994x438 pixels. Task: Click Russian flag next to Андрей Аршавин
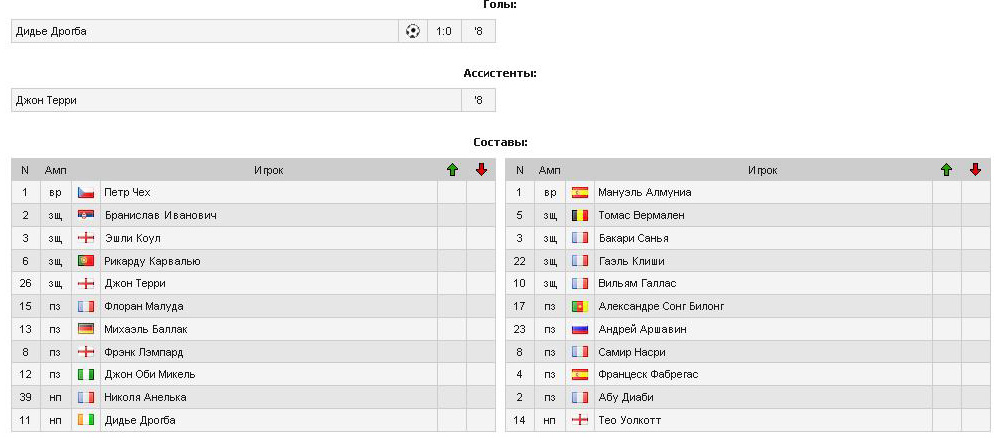point(580,329)
